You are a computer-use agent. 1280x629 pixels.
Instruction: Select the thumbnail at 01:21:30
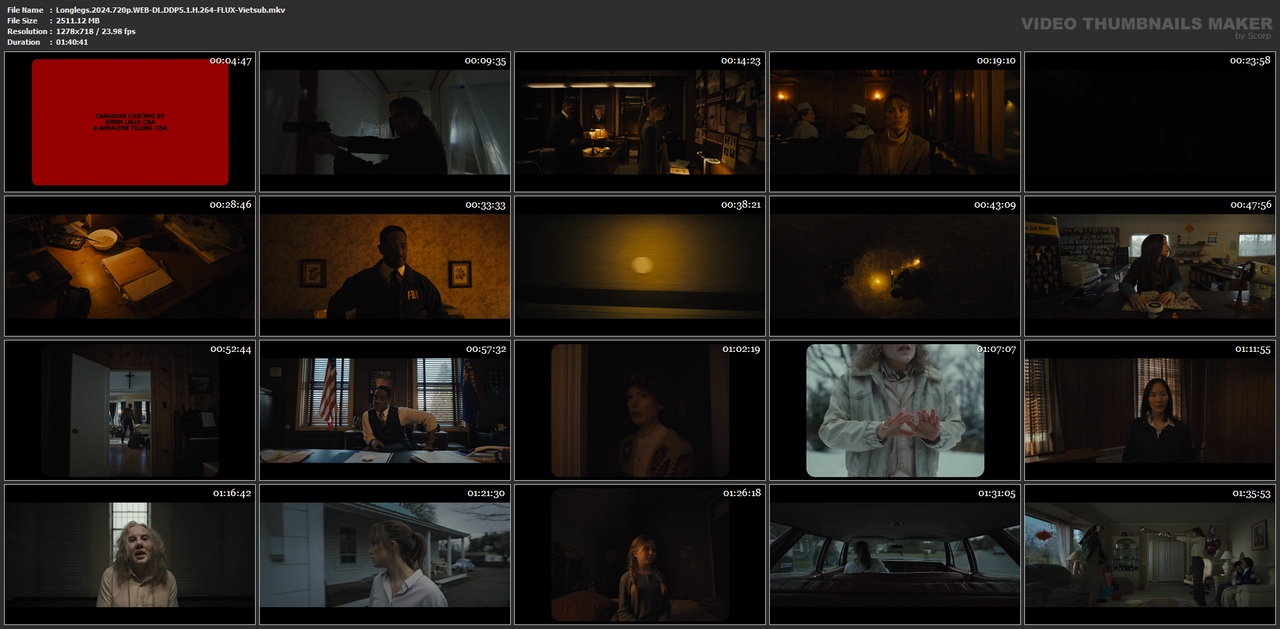click(x=385, y=554)
